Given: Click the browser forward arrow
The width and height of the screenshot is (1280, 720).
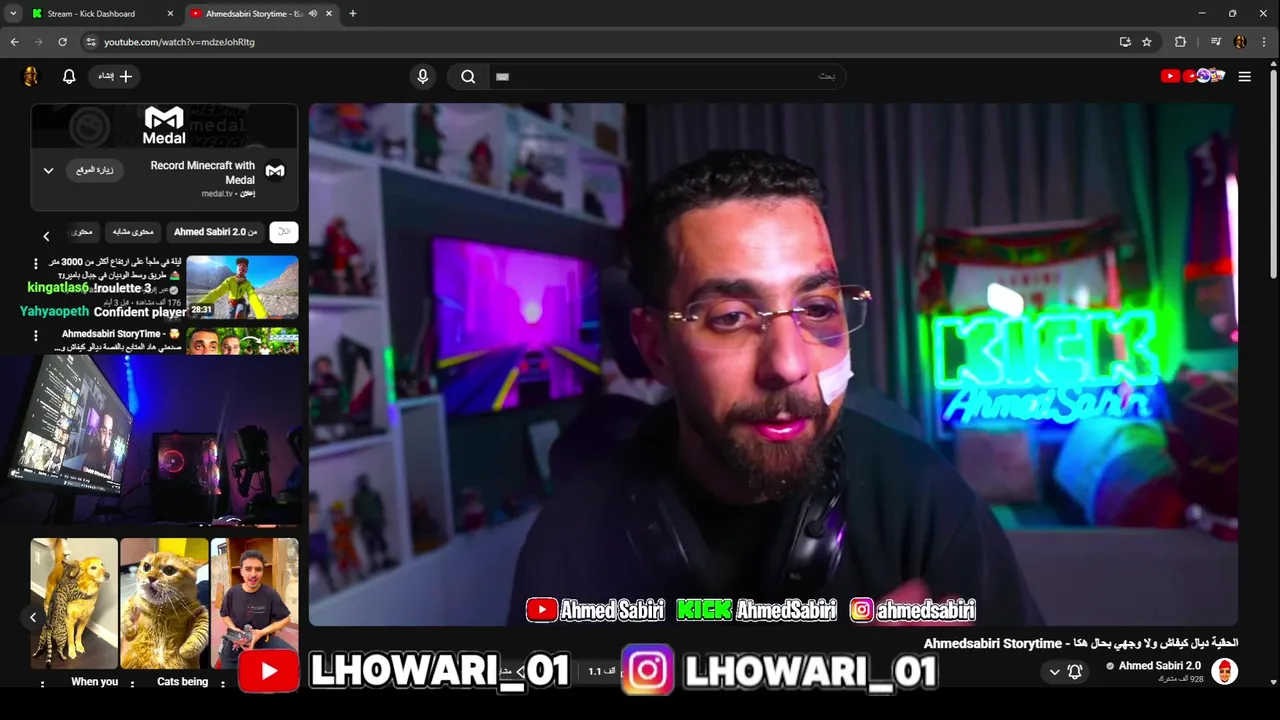Looking at the screenshot, I should pos(39,42).
